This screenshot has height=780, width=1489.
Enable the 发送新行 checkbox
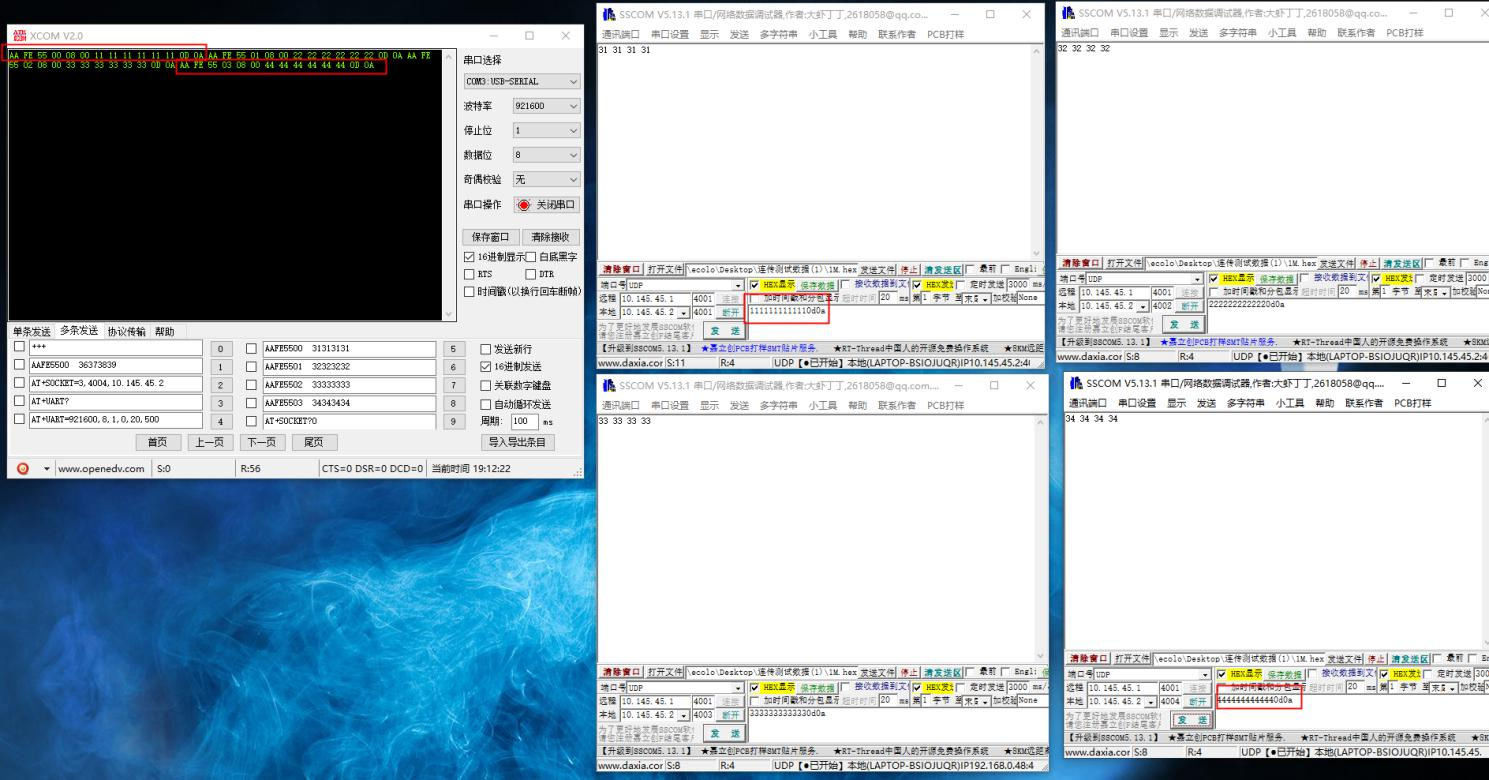pyautogui.click(x=486, y=349)
